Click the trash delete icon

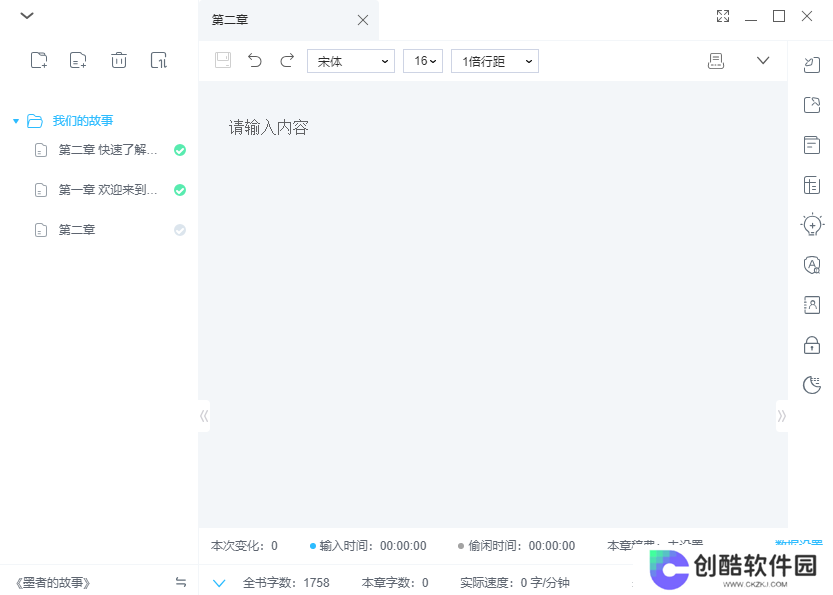tap(118, 60)
